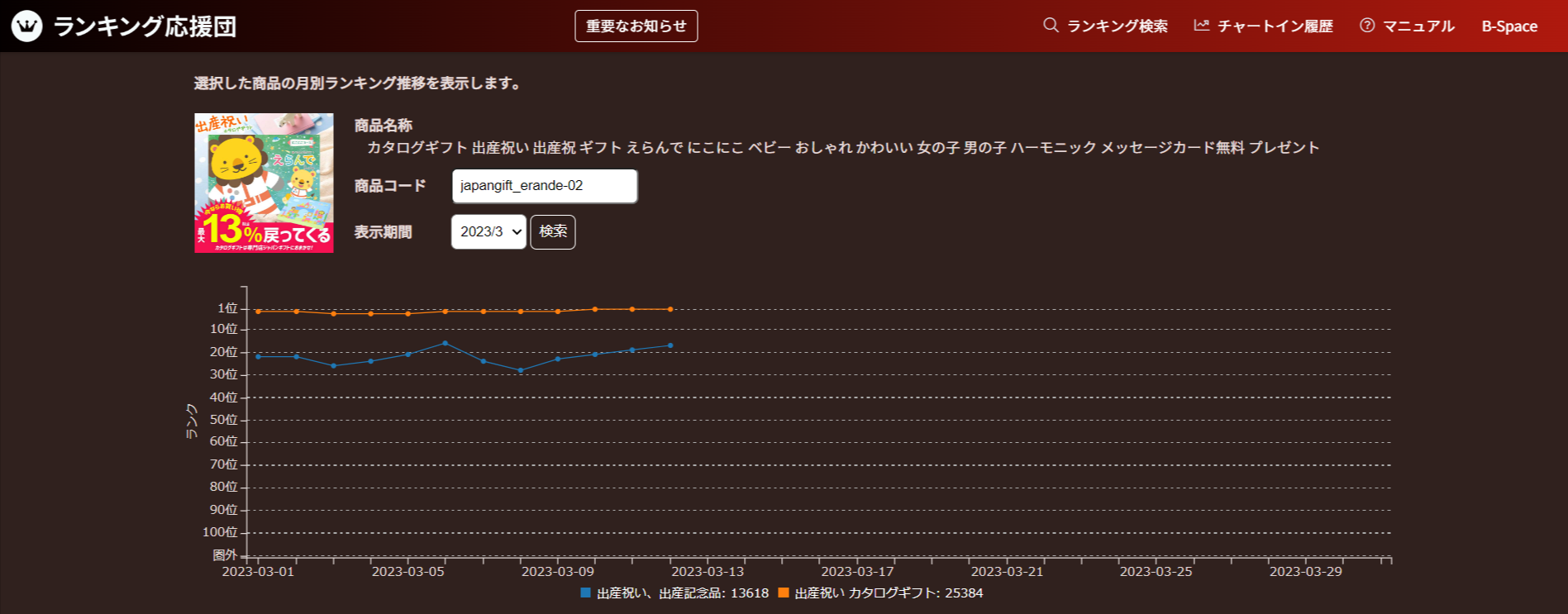The image size is (1568, 614).
Task: Expand the 表示期間 2023/3 dropdown
Action: (489, 232)
